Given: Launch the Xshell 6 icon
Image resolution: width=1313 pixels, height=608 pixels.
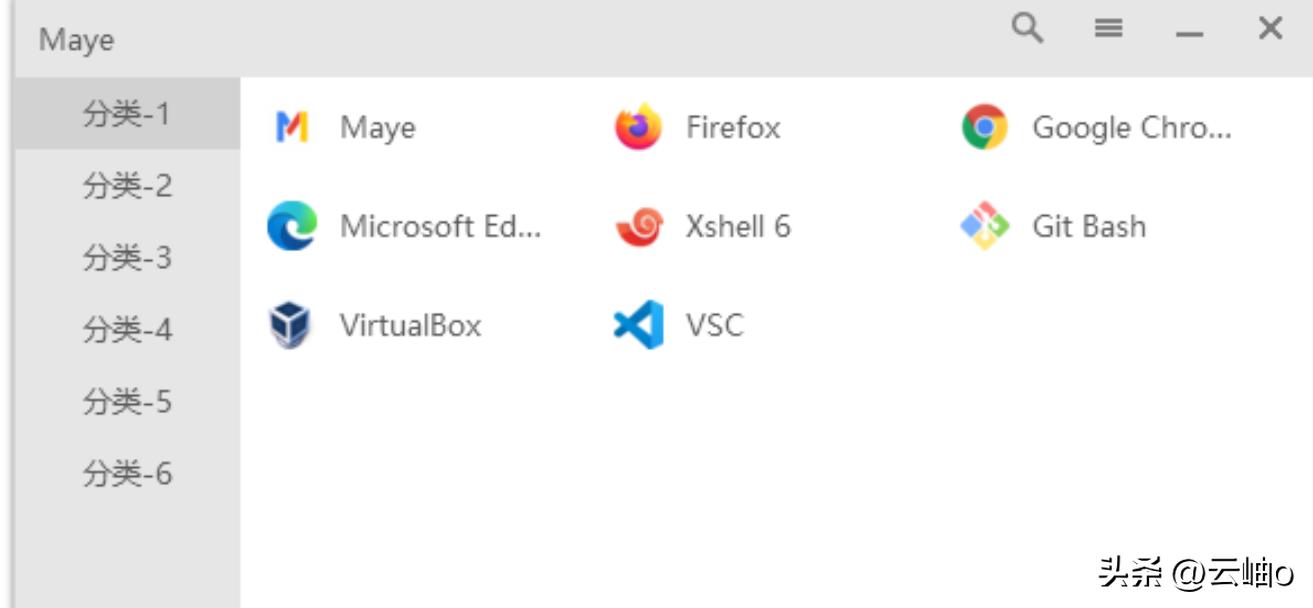Looking at the screenshot, I should coord(638,226).
